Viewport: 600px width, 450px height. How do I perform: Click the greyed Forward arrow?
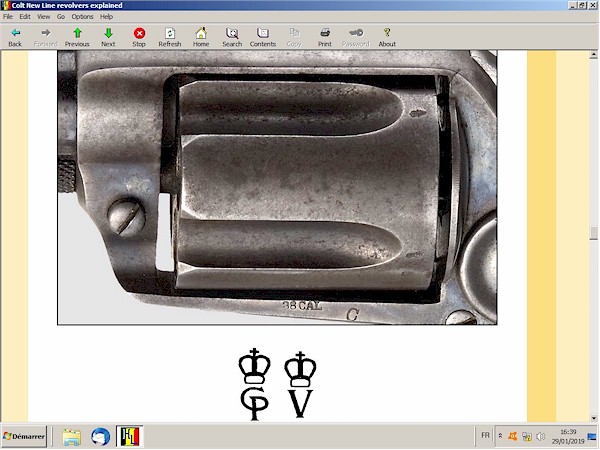[46, 37]
